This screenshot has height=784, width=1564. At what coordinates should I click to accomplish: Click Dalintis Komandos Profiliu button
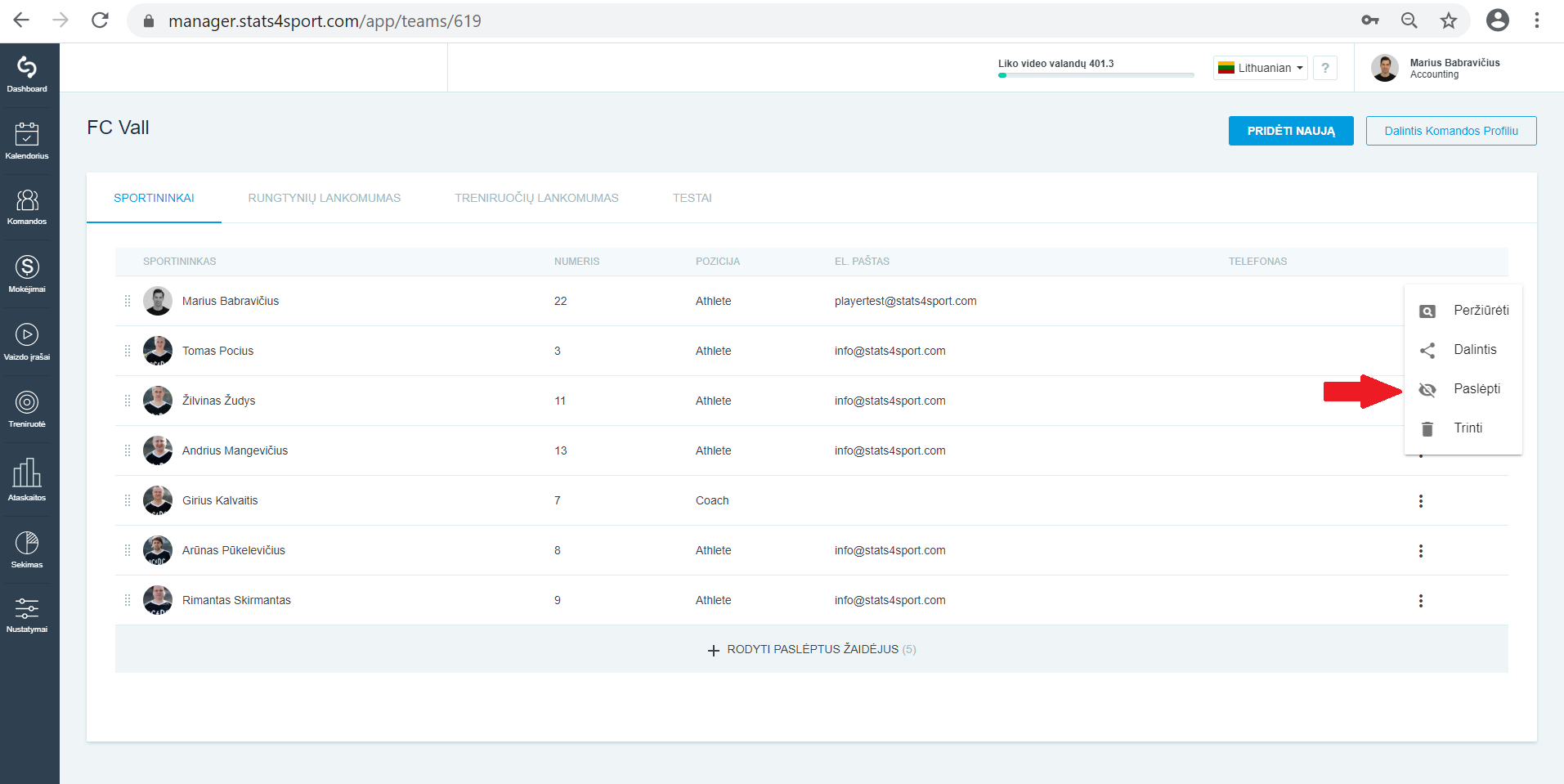click(1451, 131)
